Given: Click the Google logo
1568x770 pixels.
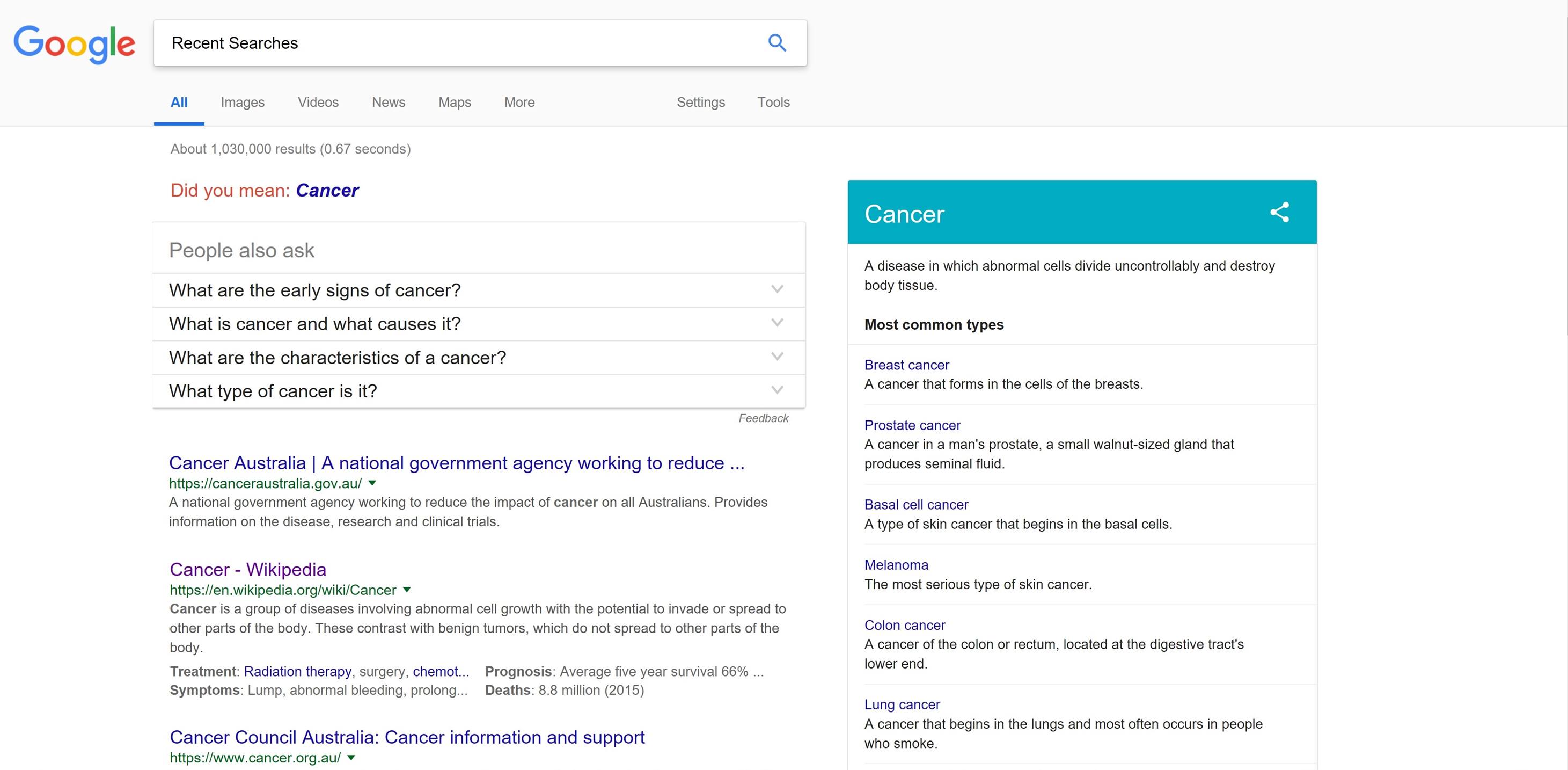Looking at the screenshot, I should [x=74, y=44].
